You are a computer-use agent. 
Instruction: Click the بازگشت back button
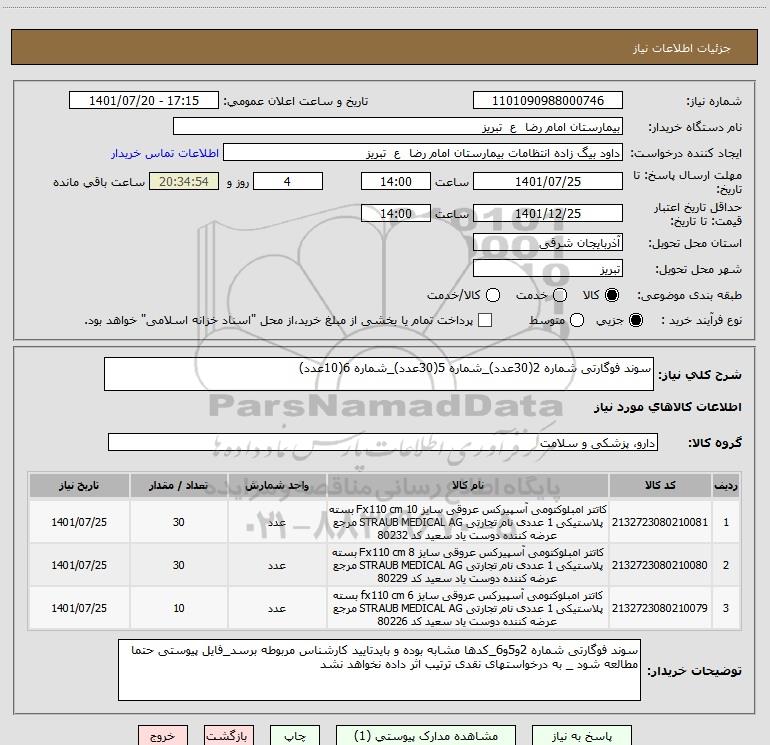229,736
